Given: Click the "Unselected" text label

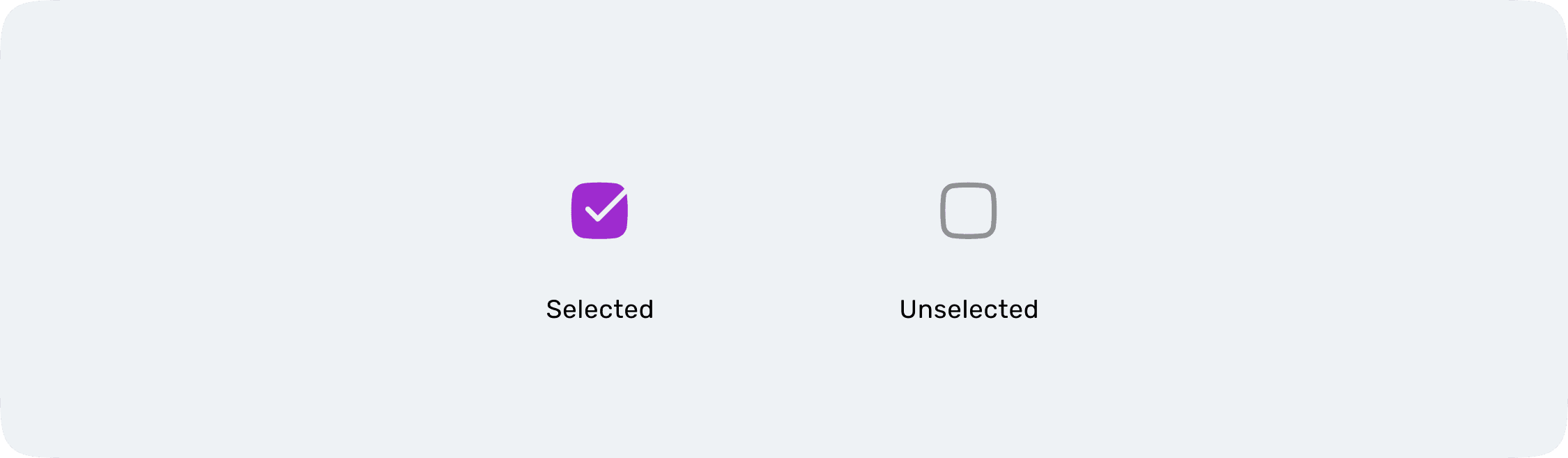Looking at the screenshot, I should click(x=969, y=309).
